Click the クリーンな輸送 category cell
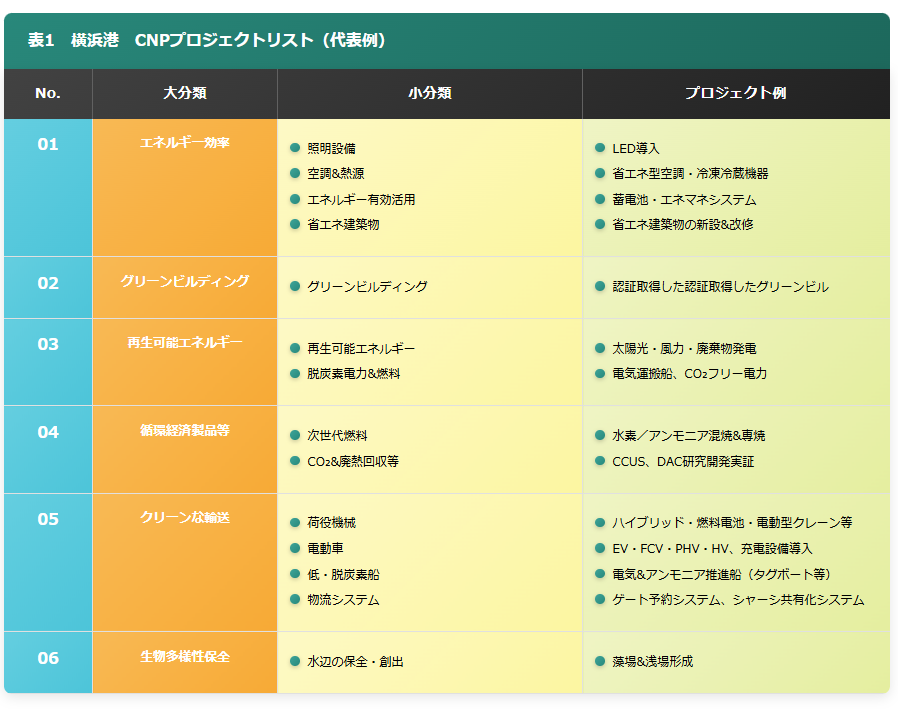This screenshot has height=709, width=898. coord(185,517)
